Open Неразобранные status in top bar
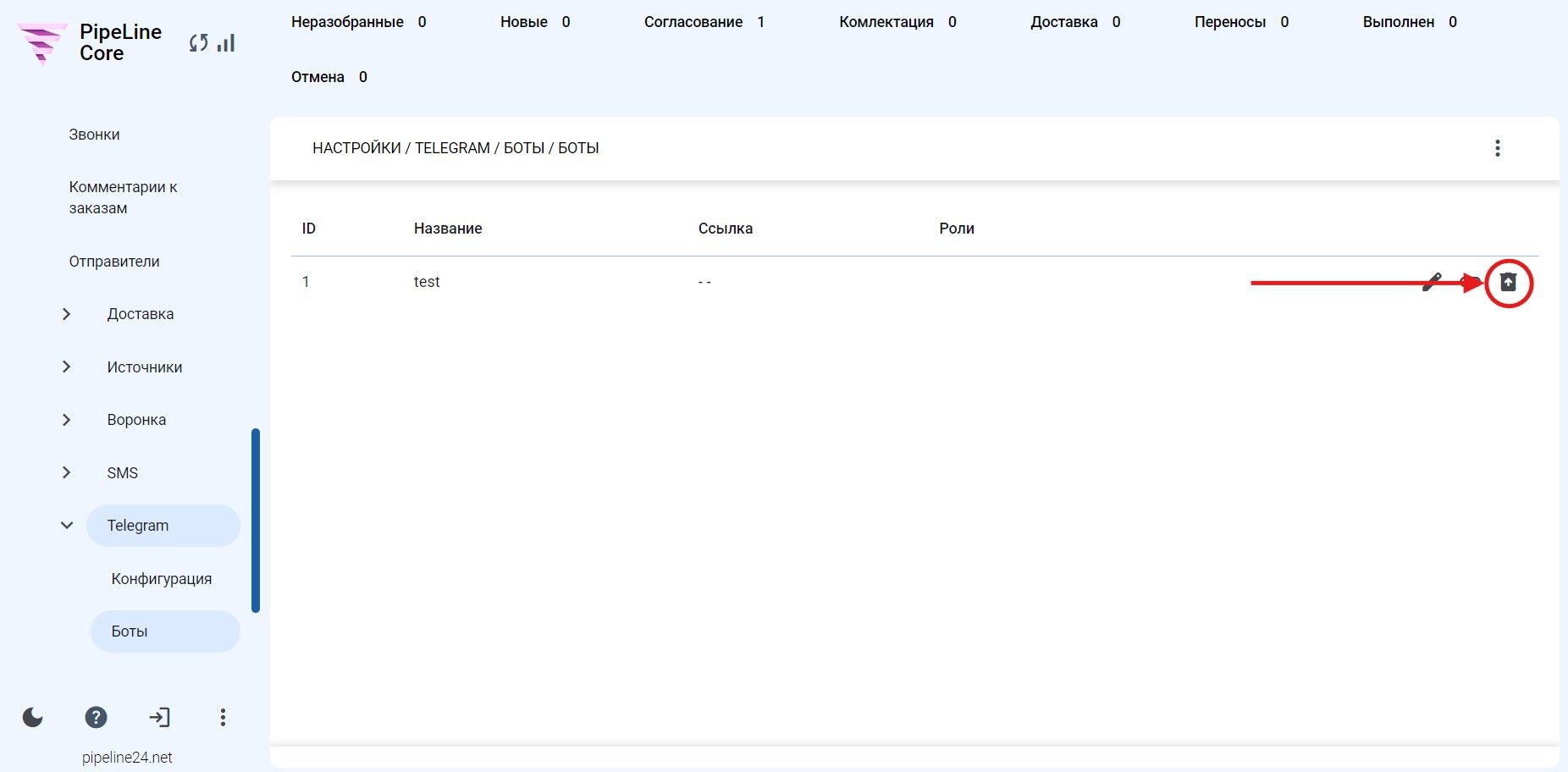1568x772 pixels. 359,22
